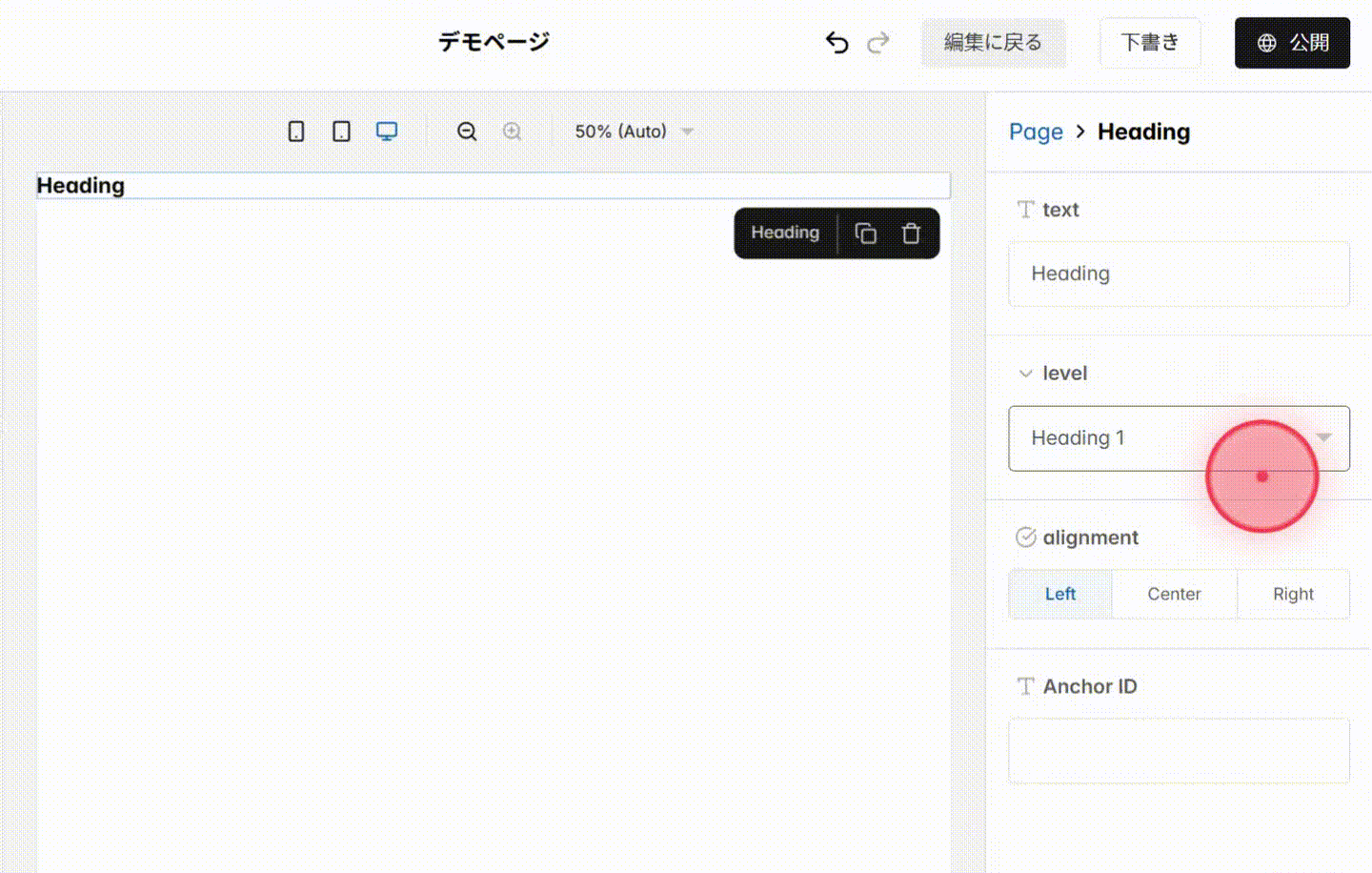Switch to desktop preview mode
Screen dimensions: 1372x873
click(x=386, y=131)
